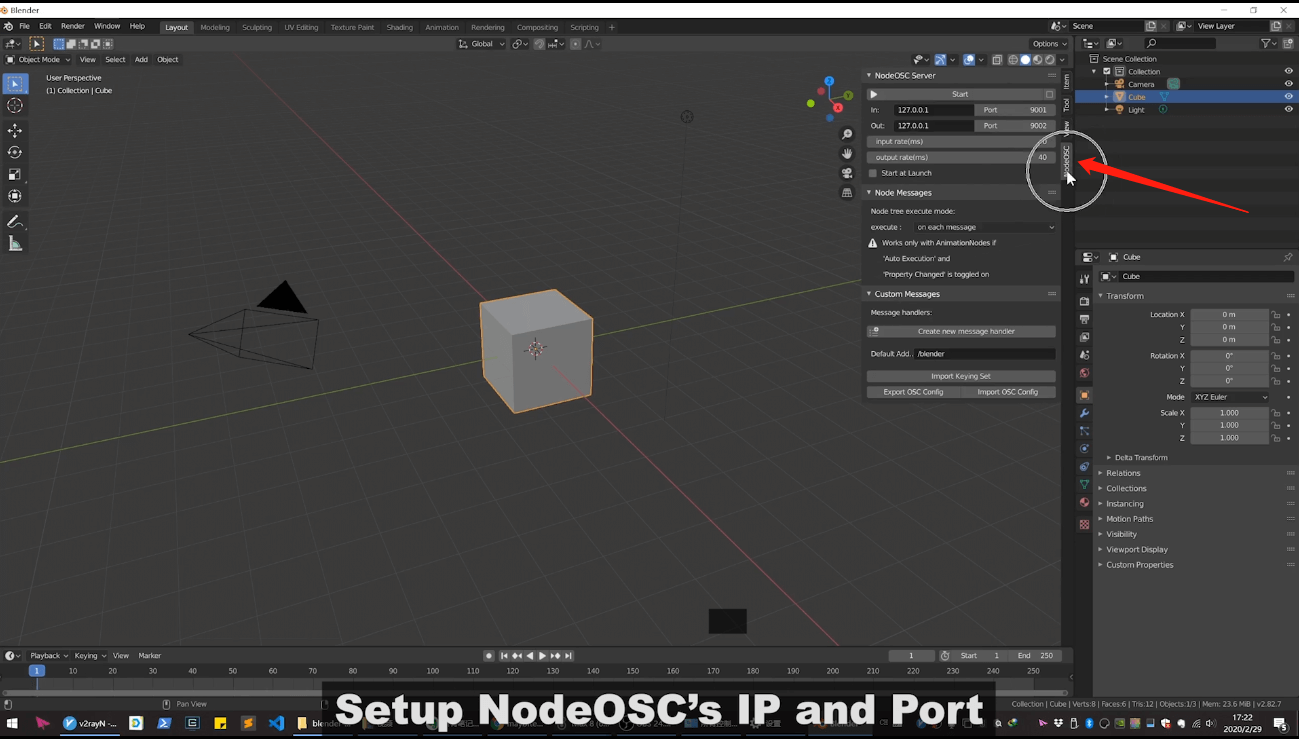This screenshot has height=739, width=1299.
Task: Switch to the Sculpting workspace tab
Action: coord(257,28)
